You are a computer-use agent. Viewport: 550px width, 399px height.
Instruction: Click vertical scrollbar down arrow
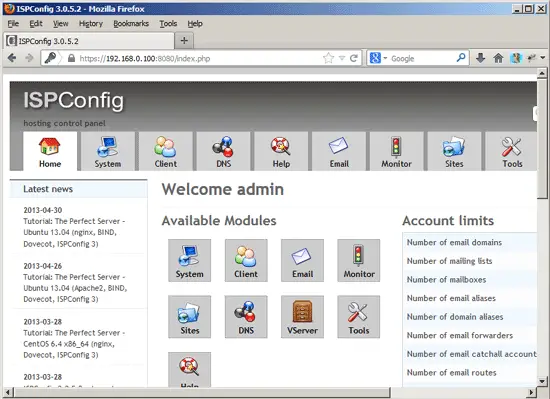point(542,381)
